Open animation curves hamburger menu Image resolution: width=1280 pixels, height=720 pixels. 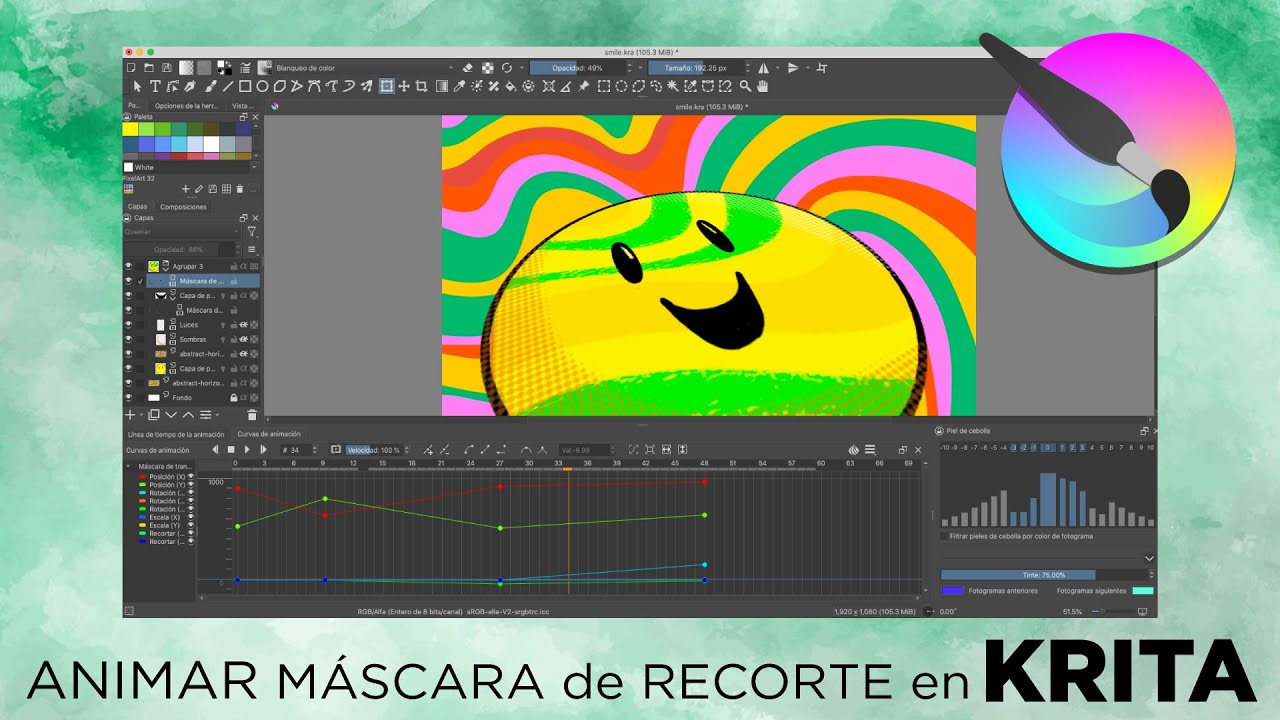click(x=870, y=449)
